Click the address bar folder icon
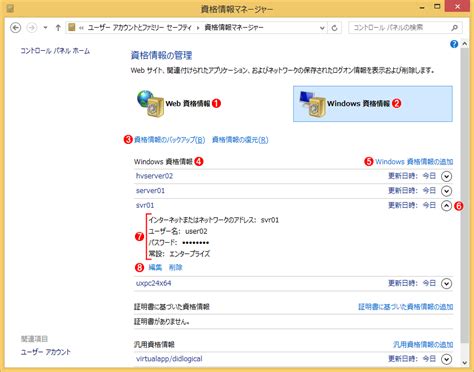474x372 pixels. point(71,27)
